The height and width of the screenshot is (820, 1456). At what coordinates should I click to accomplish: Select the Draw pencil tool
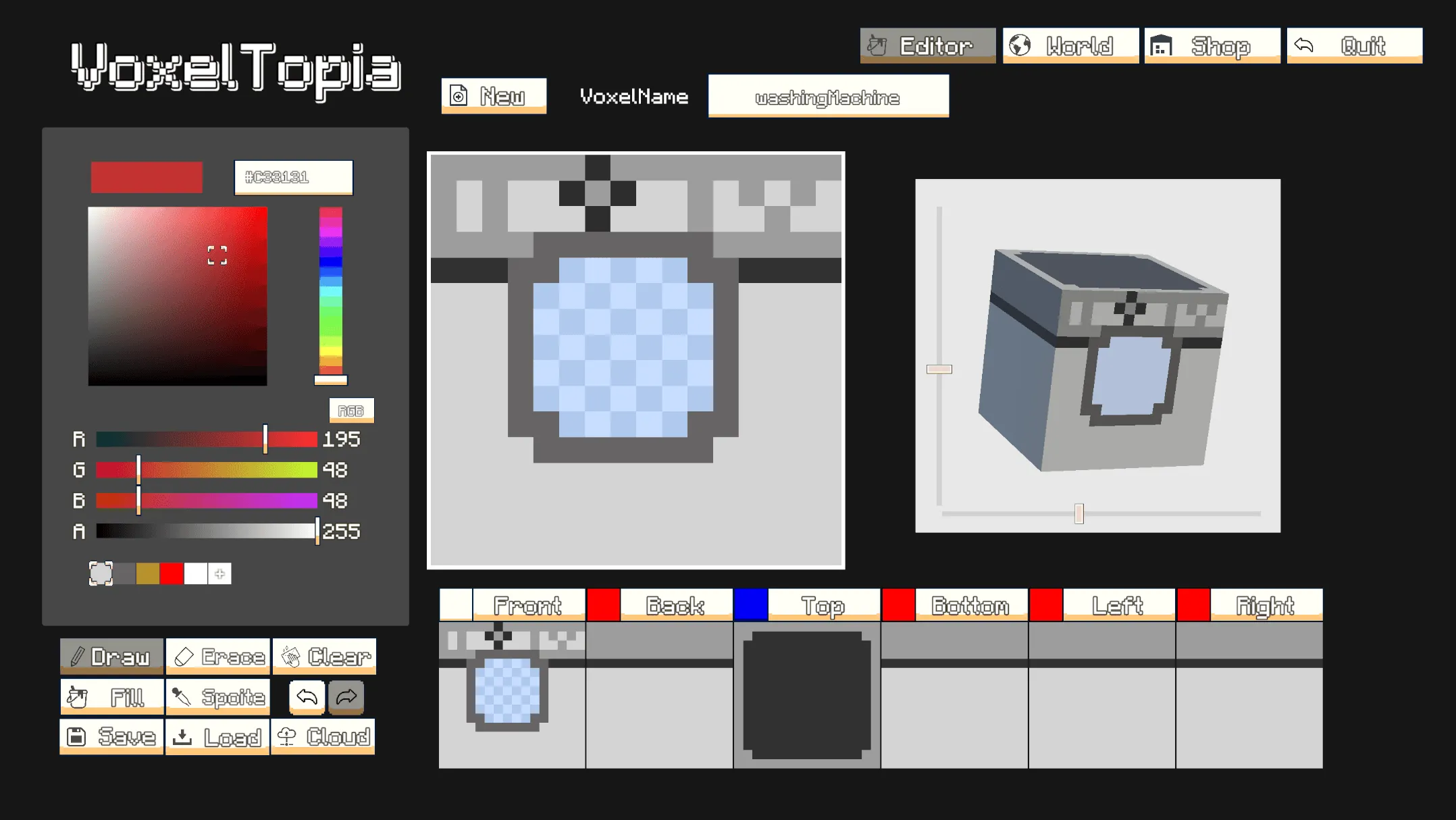(x=111, y=656)
